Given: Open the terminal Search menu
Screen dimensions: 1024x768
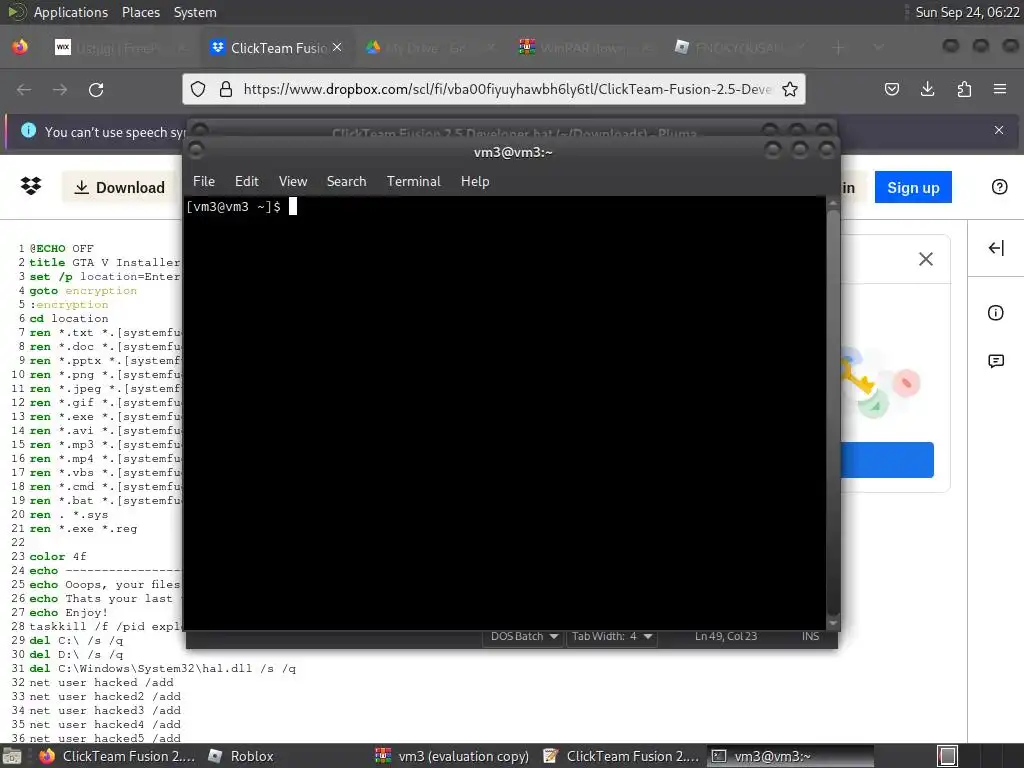Looking at the screenshot, I should click(x=346, y=181).
